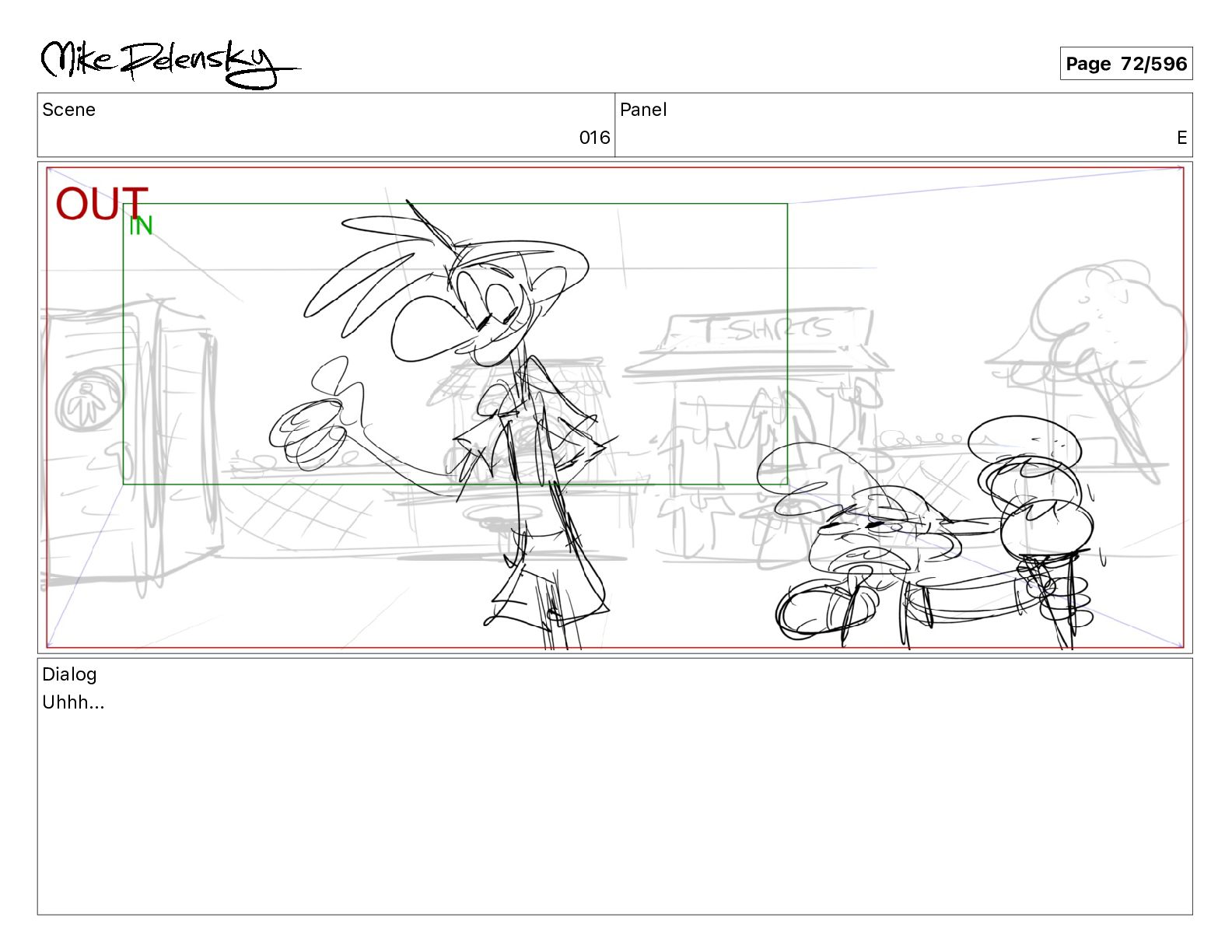The height and width of the screenshot is (952, 1232).
Task: Click the storyboard panel drawing
Action: click(x=615, y=408)
